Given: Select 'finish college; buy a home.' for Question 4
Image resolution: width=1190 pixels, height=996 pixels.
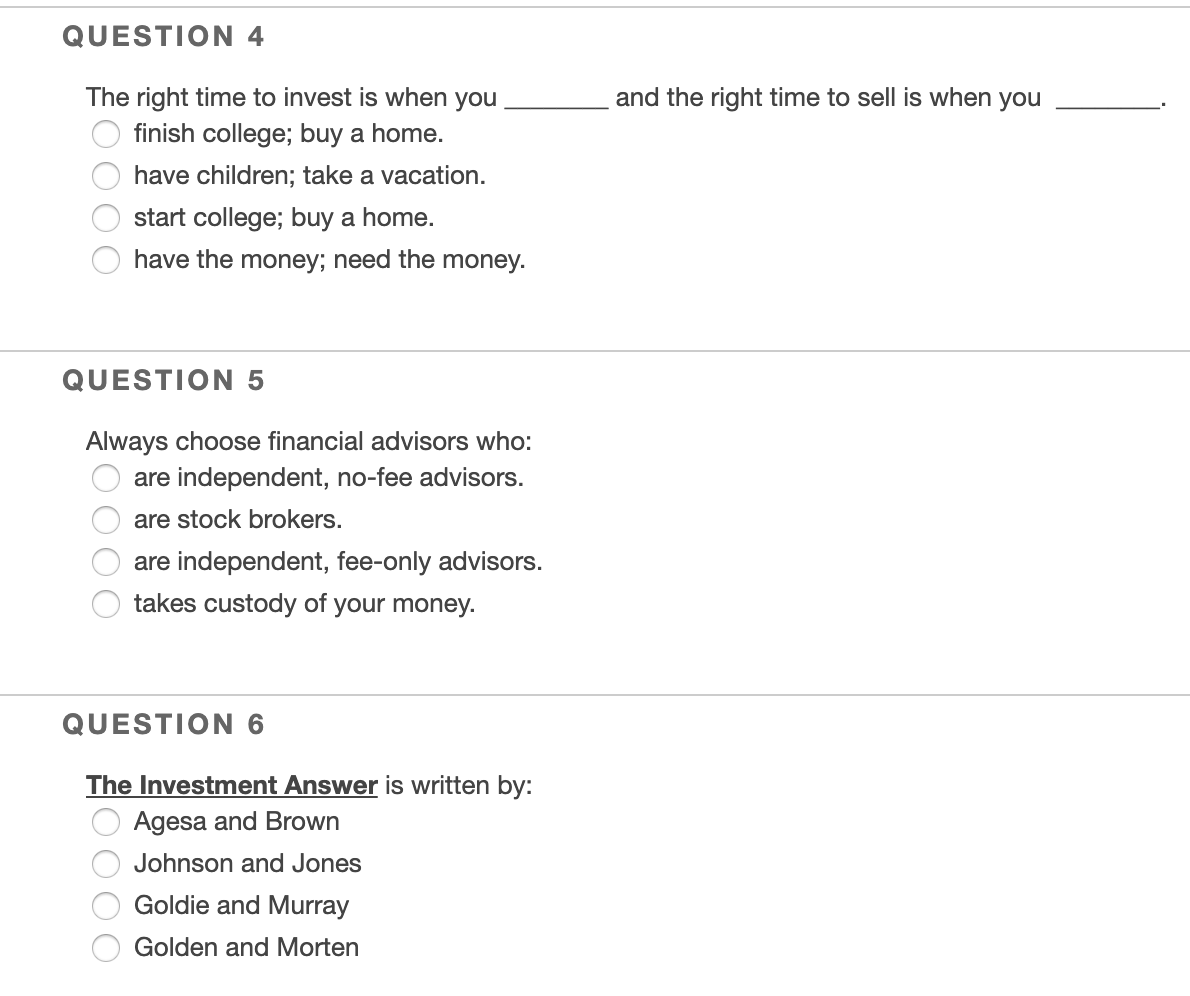Looking at the screenshot, I should click(106, 134).
